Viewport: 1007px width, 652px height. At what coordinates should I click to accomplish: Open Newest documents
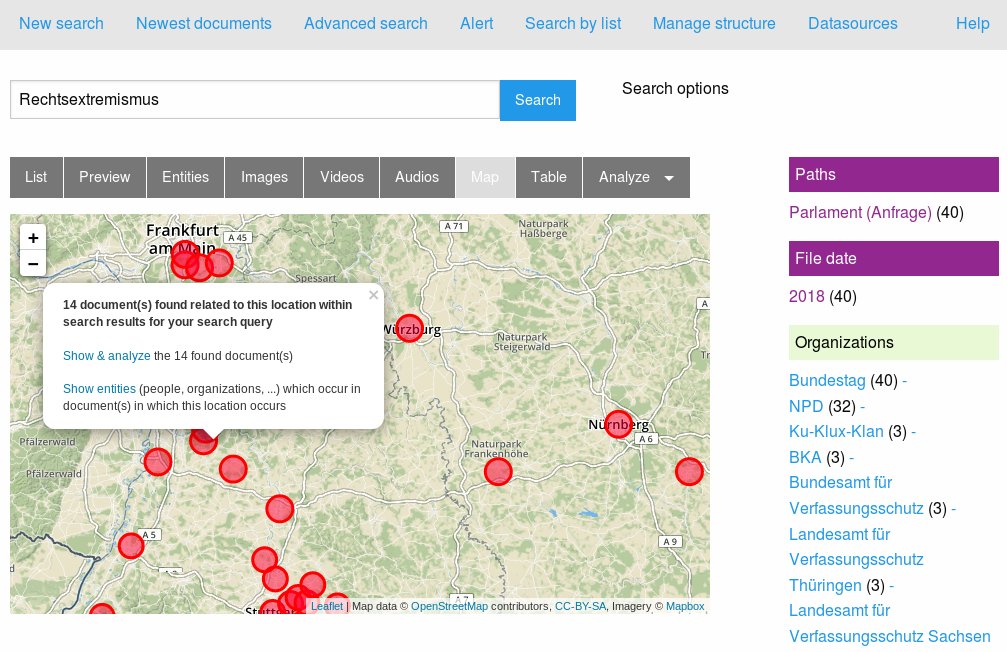pyautogui.click(x=204, y=24)
